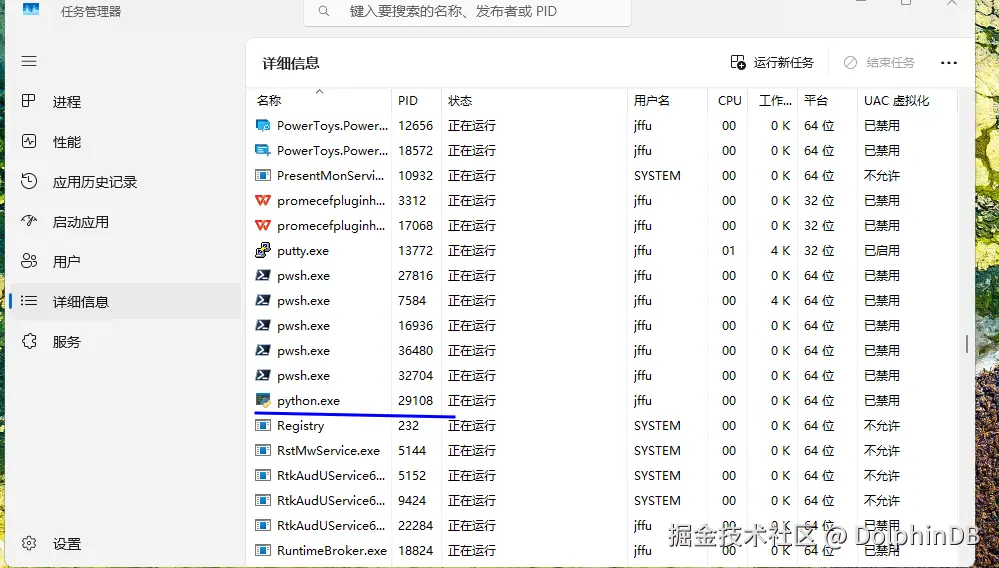Sort by the 用户名 column header

668,101
